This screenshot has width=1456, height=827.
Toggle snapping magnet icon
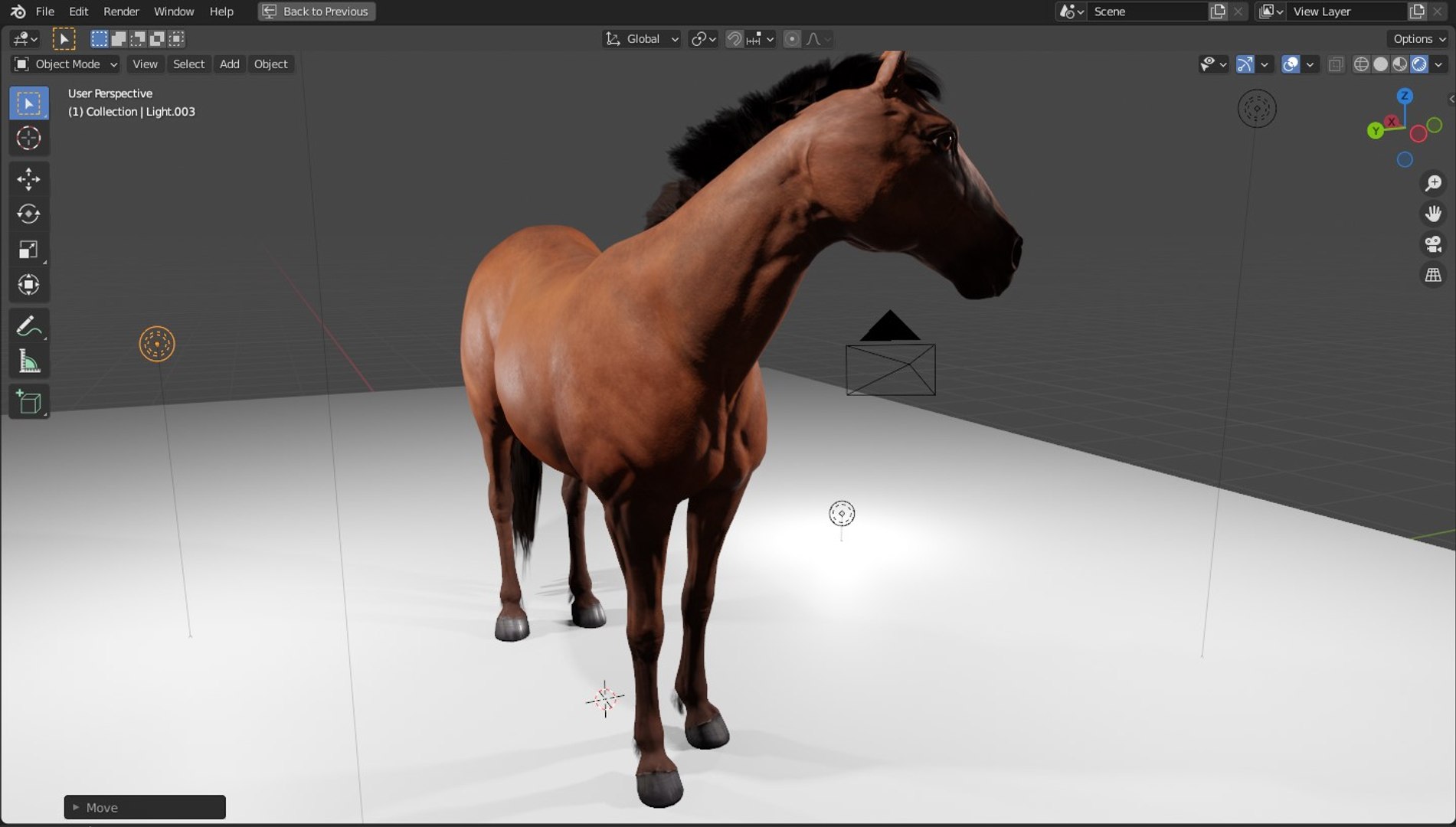[x=734, y=39]
